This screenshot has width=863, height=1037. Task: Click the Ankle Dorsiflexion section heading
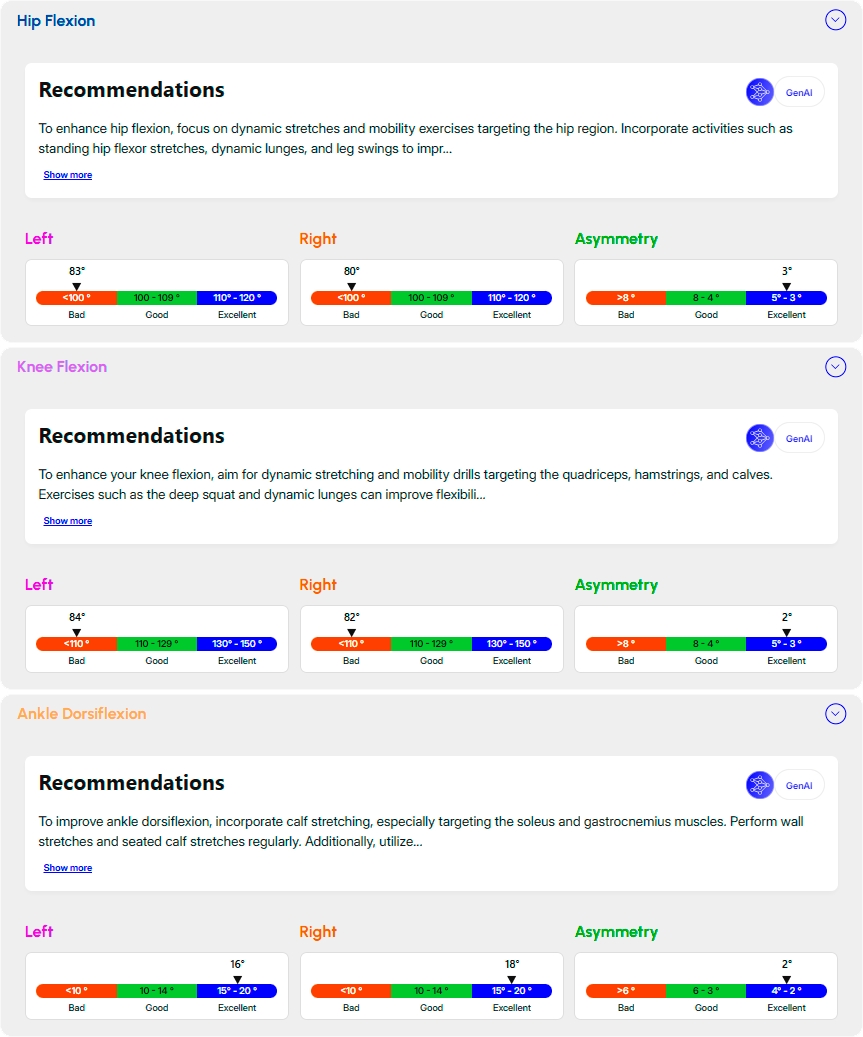click(82, 714)
